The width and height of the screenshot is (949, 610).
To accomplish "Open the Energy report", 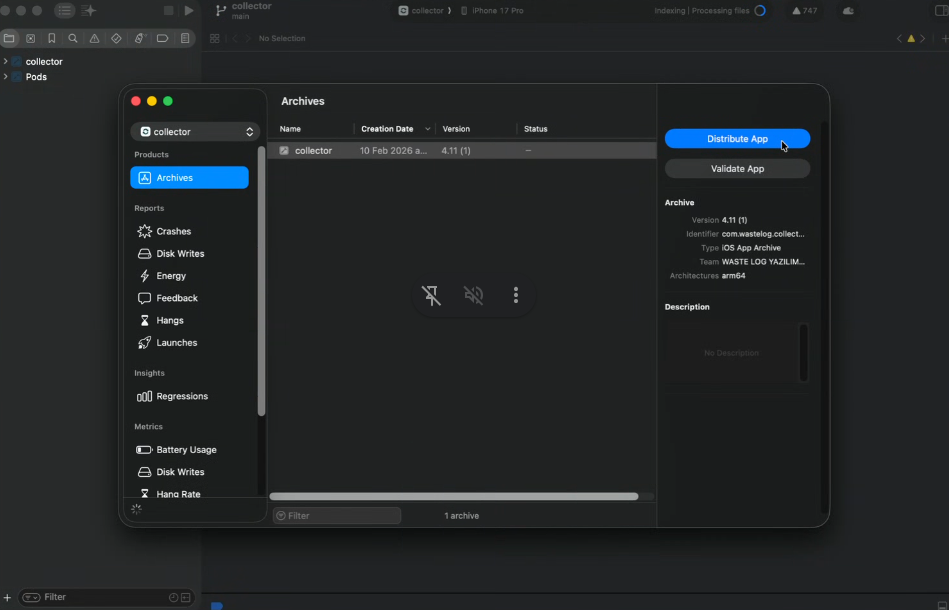I will (170, 276).
